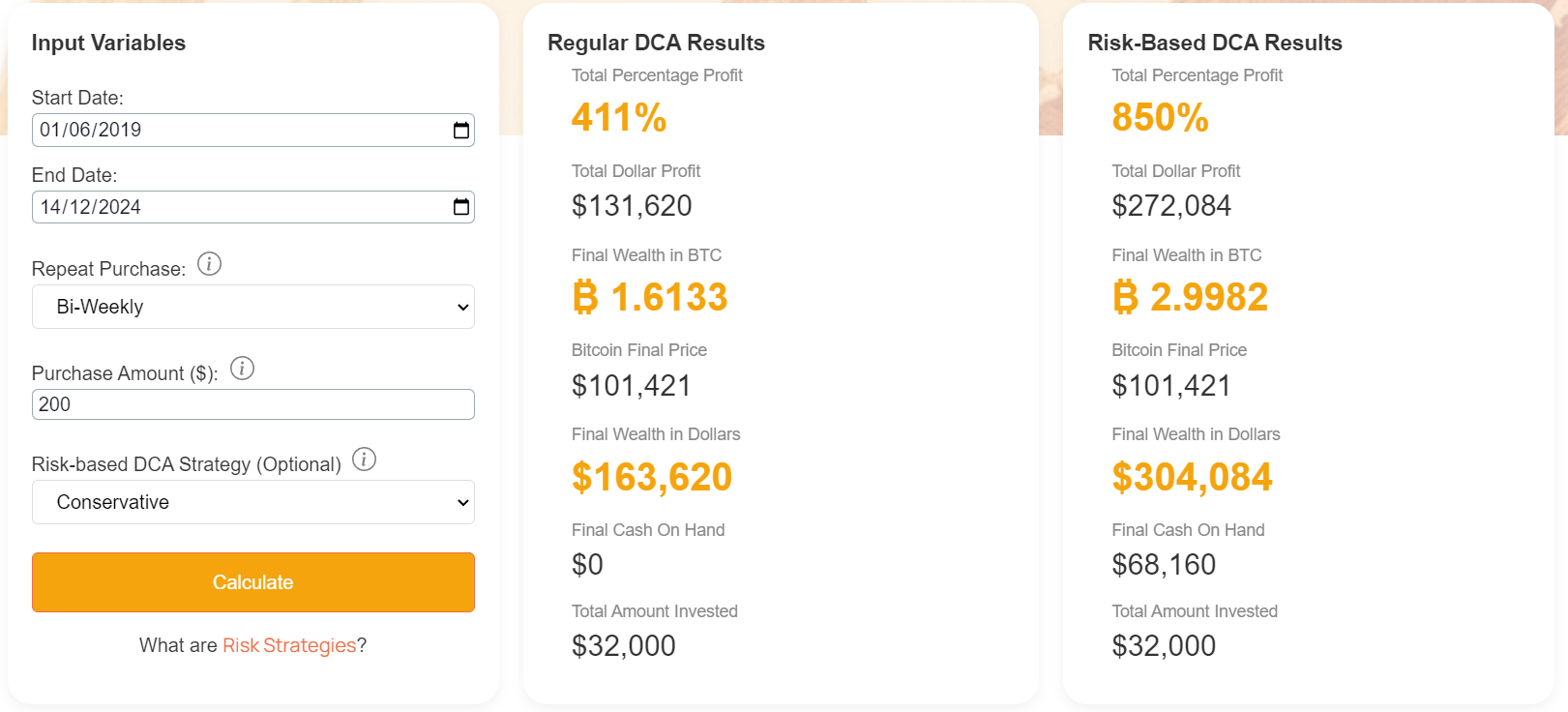Viewport: 1568px width, 712px height.
Task: Click the info icon beside Repeat Purchase
Action: pyautogui.click(x=209, y=263)
